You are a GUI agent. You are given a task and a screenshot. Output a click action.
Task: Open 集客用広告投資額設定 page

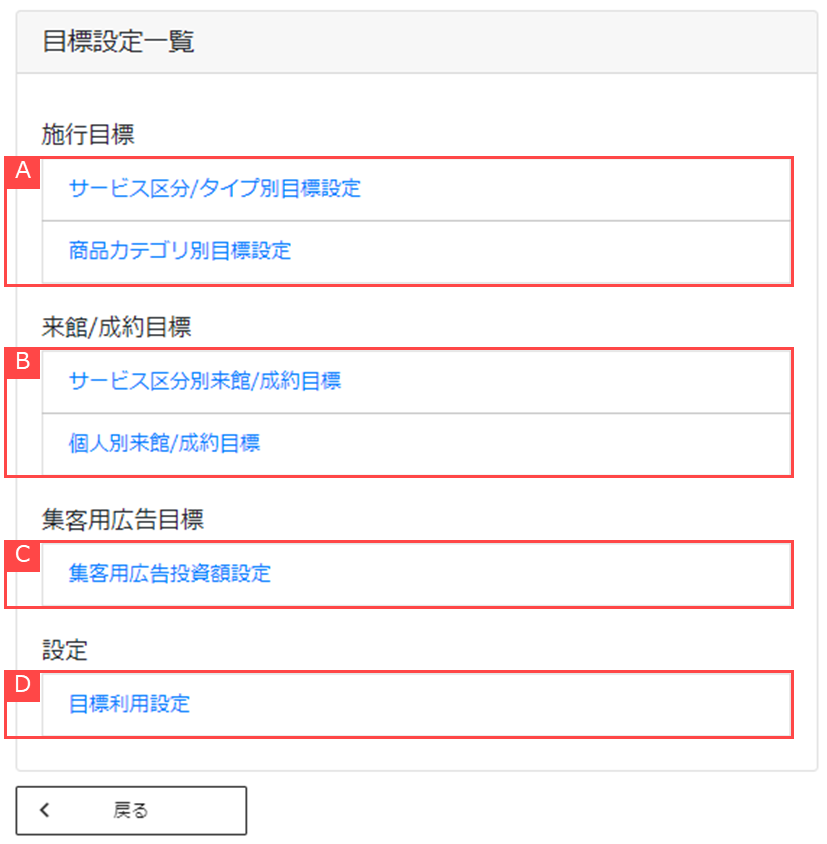click(169, 573)
